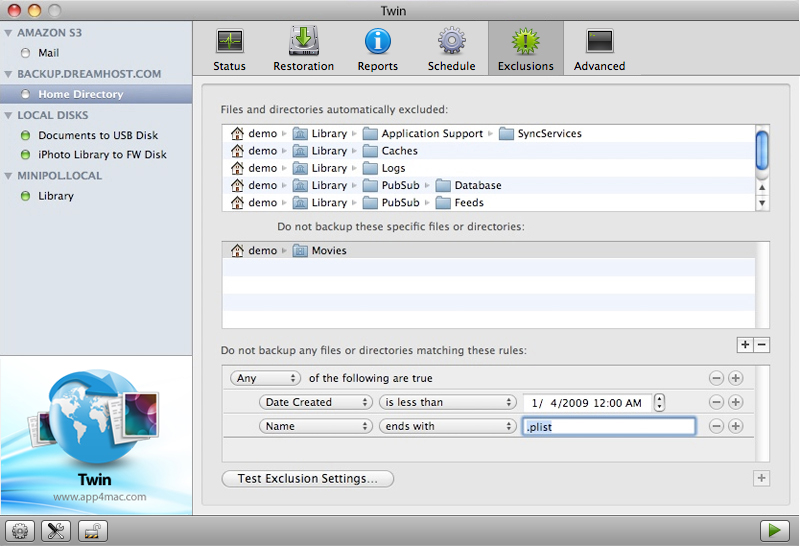This screenshot has width=800, height=546.
Task: Open the Reports info icon
Action: click(378, 41)
